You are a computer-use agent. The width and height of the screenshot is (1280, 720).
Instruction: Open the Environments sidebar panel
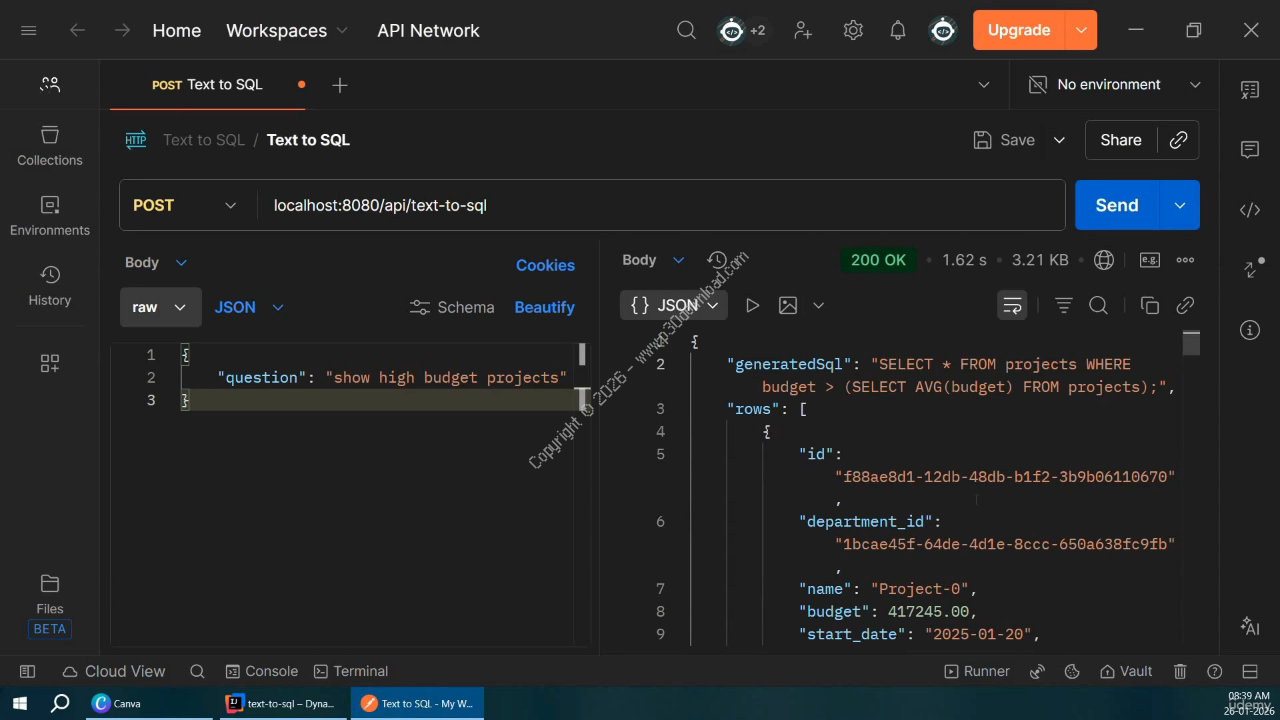coord(50,216)
